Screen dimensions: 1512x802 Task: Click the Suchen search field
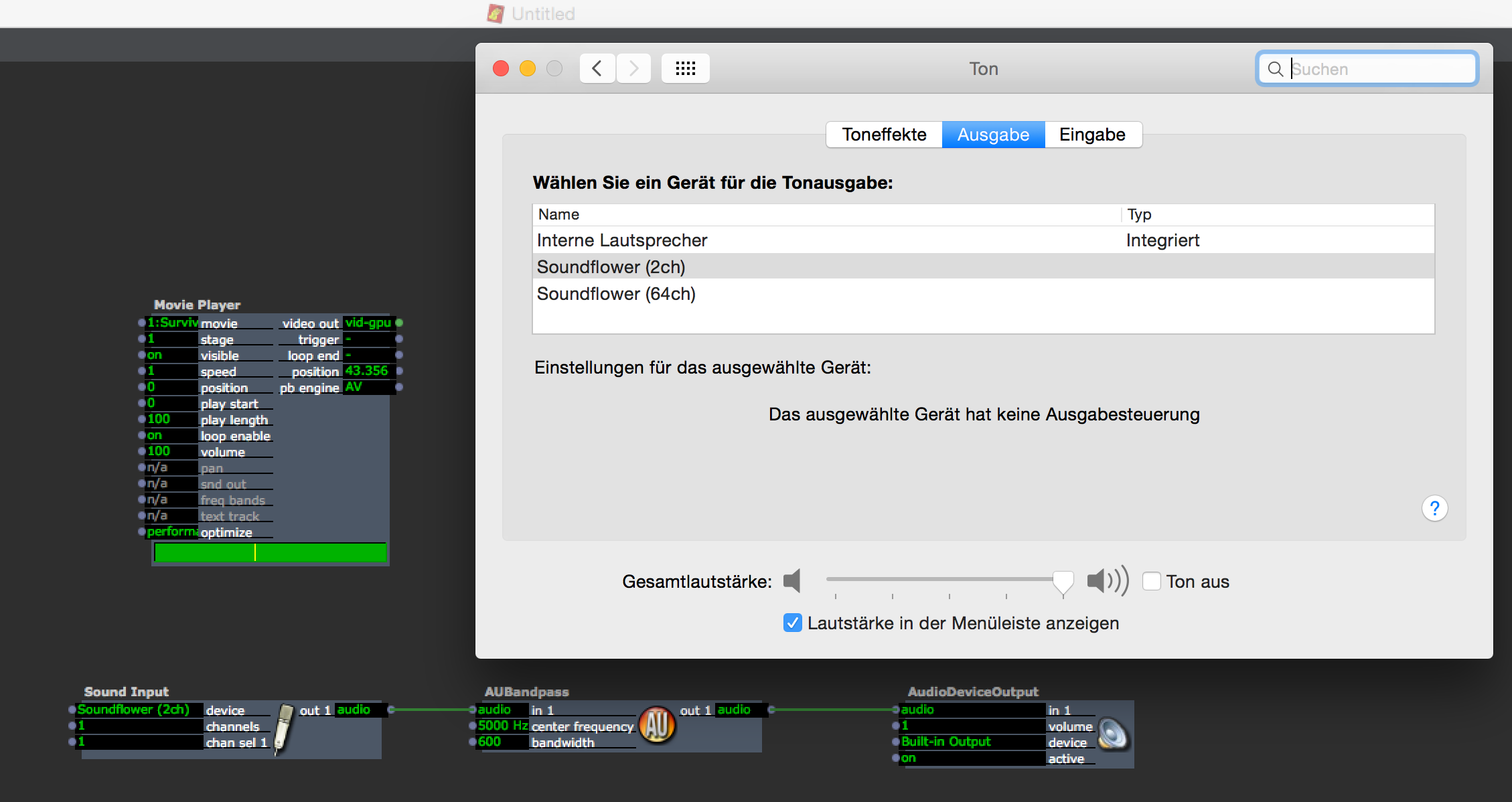point(1367,69)
